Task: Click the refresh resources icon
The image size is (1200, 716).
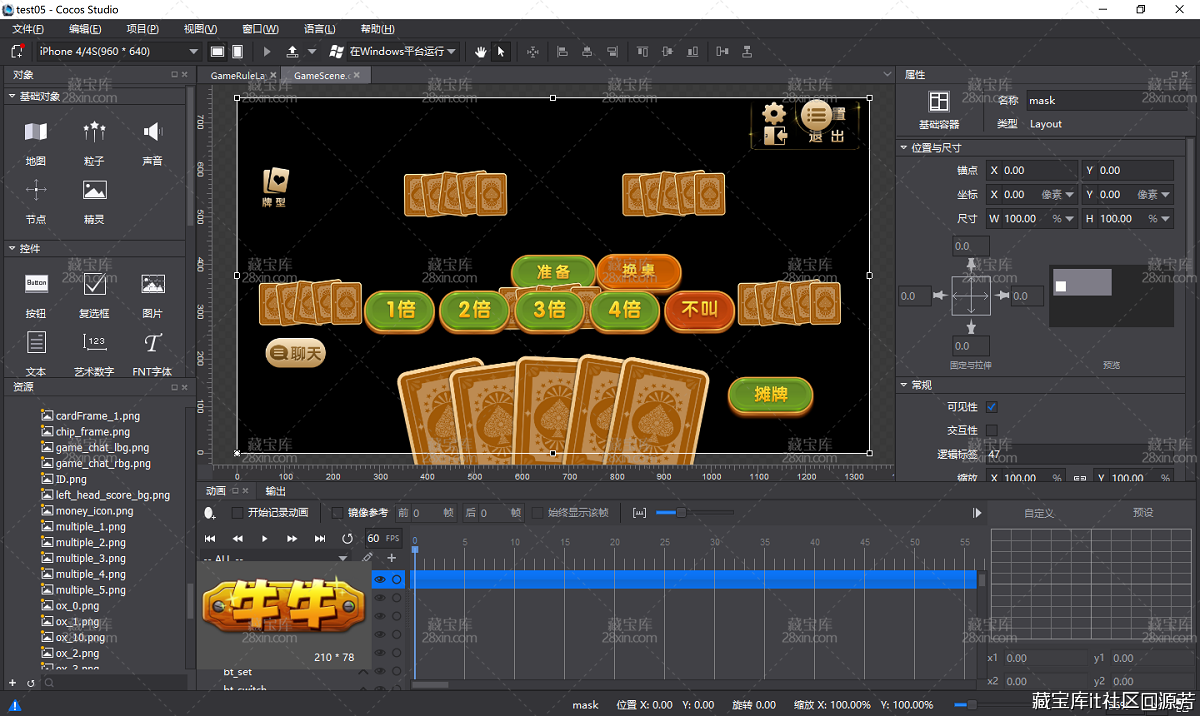Action: coord(30,682)
